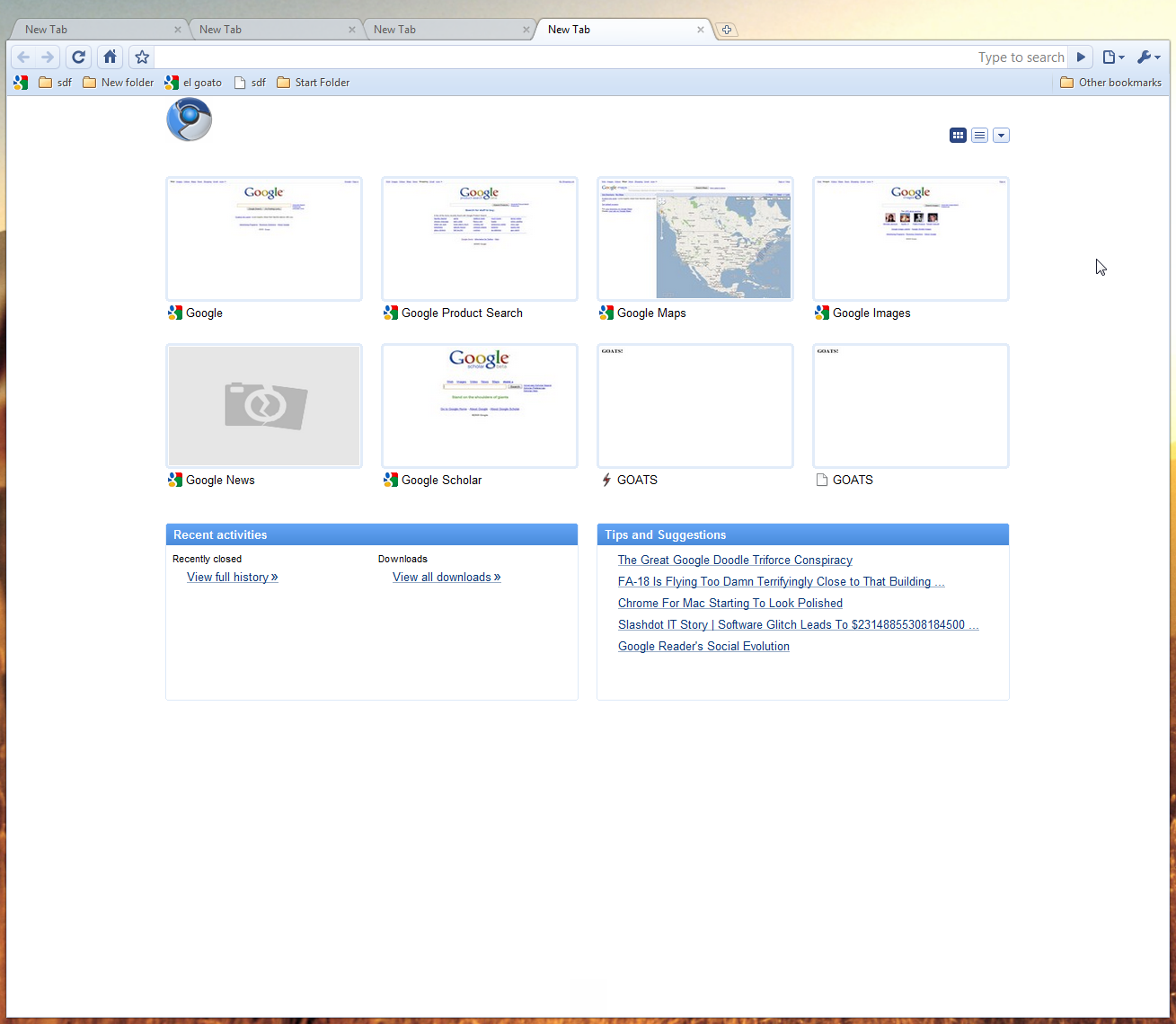The image size is (1176, 1024).
Task: Open the wrench tools menu
Action: pyautogui.click(x=1147, y=57)
